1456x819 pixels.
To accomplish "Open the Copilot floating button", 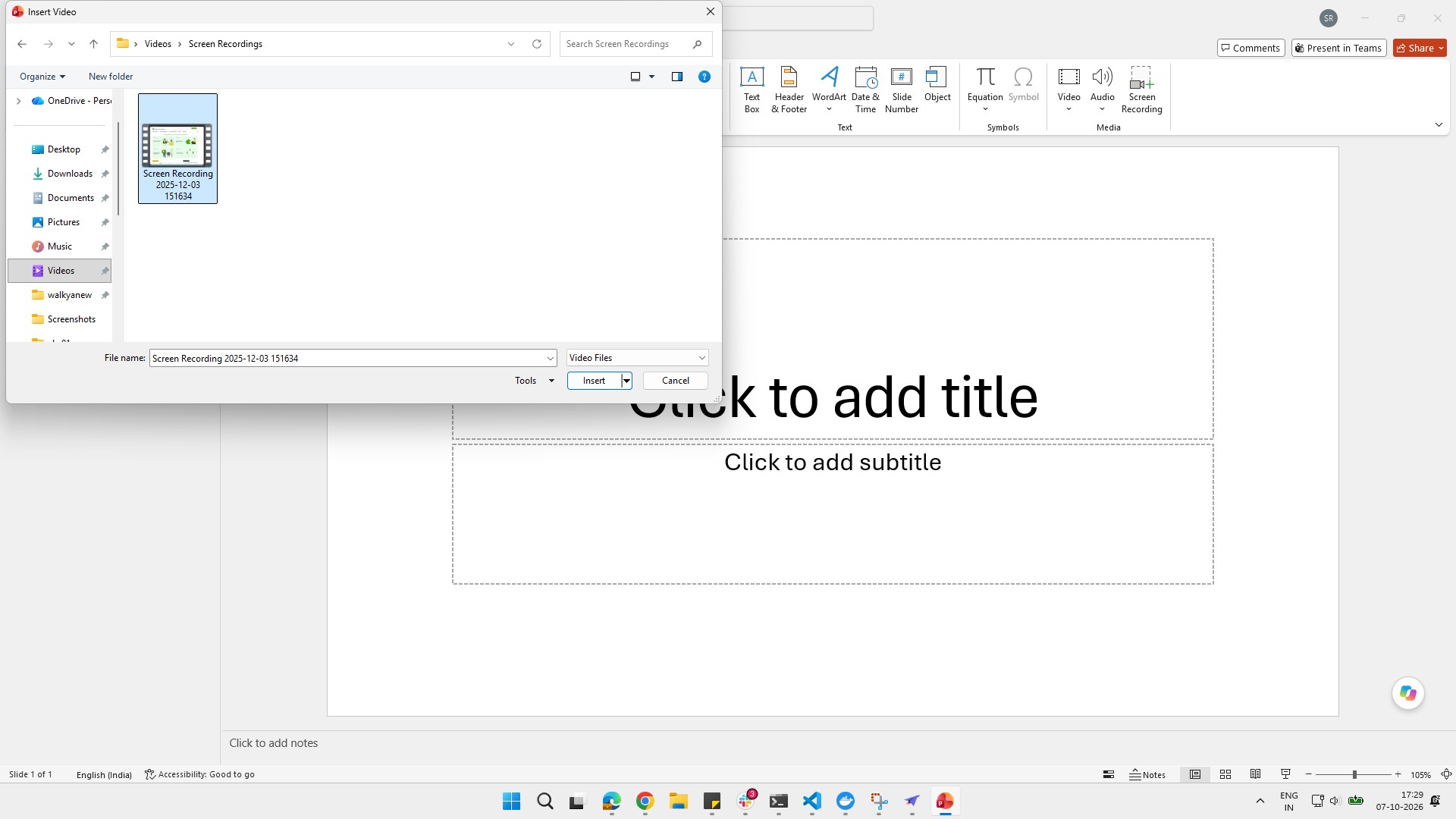I will pyautogui.click(x=1408, y=693).
